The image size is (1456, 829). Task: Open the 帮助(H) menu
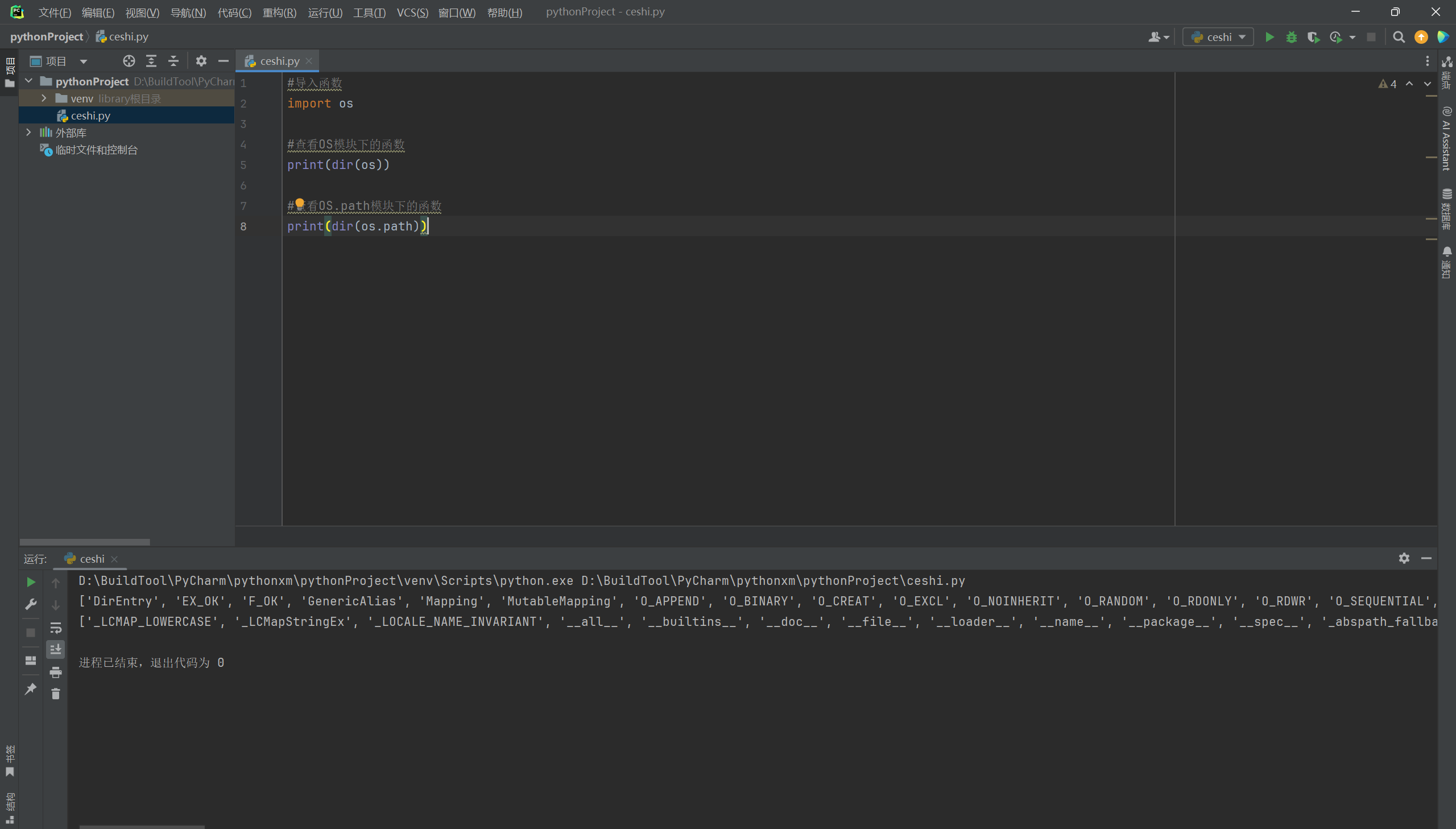coord(504,13)
